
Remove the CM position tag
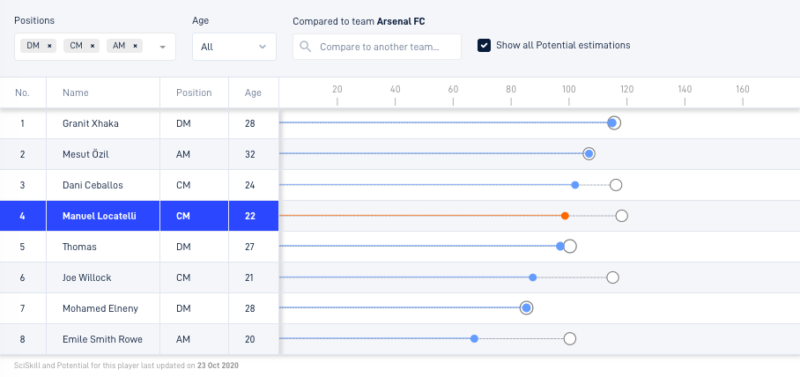point(92,46)
